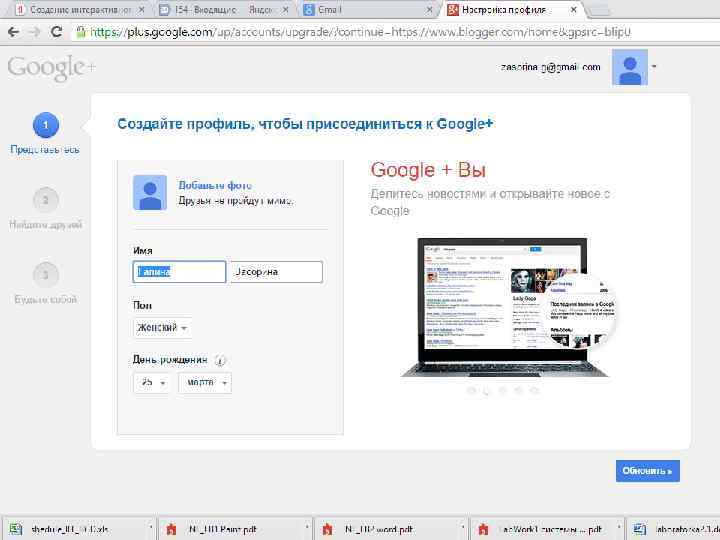Click the profile photo placeholder image
Viewport: 720px width, 540px height.
tap(150, 192)
